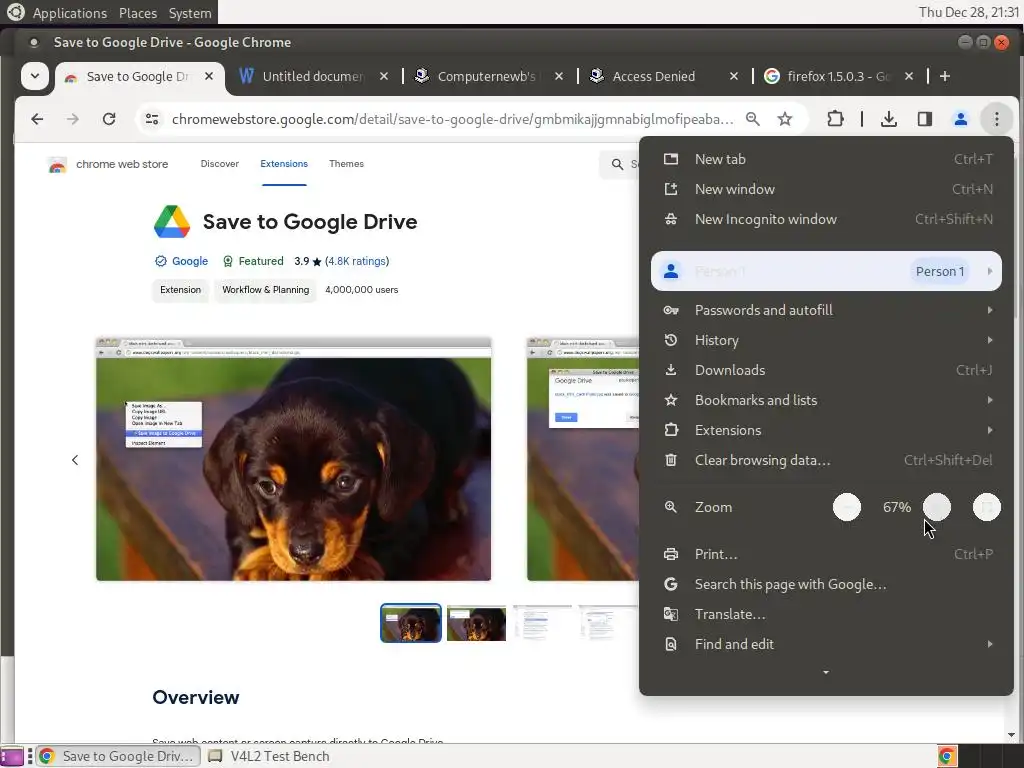The width and height of the screenshot is (1024, 768).
Task: Click the clock showing Thu Dec 28
Action: click(968, 12)
